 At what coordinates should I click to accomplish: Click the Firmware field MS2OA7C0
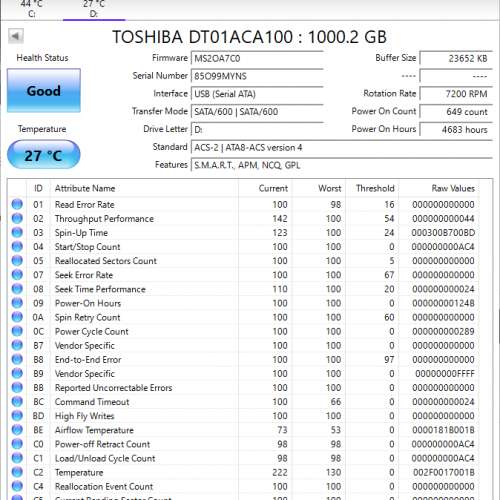click(257, 59)
